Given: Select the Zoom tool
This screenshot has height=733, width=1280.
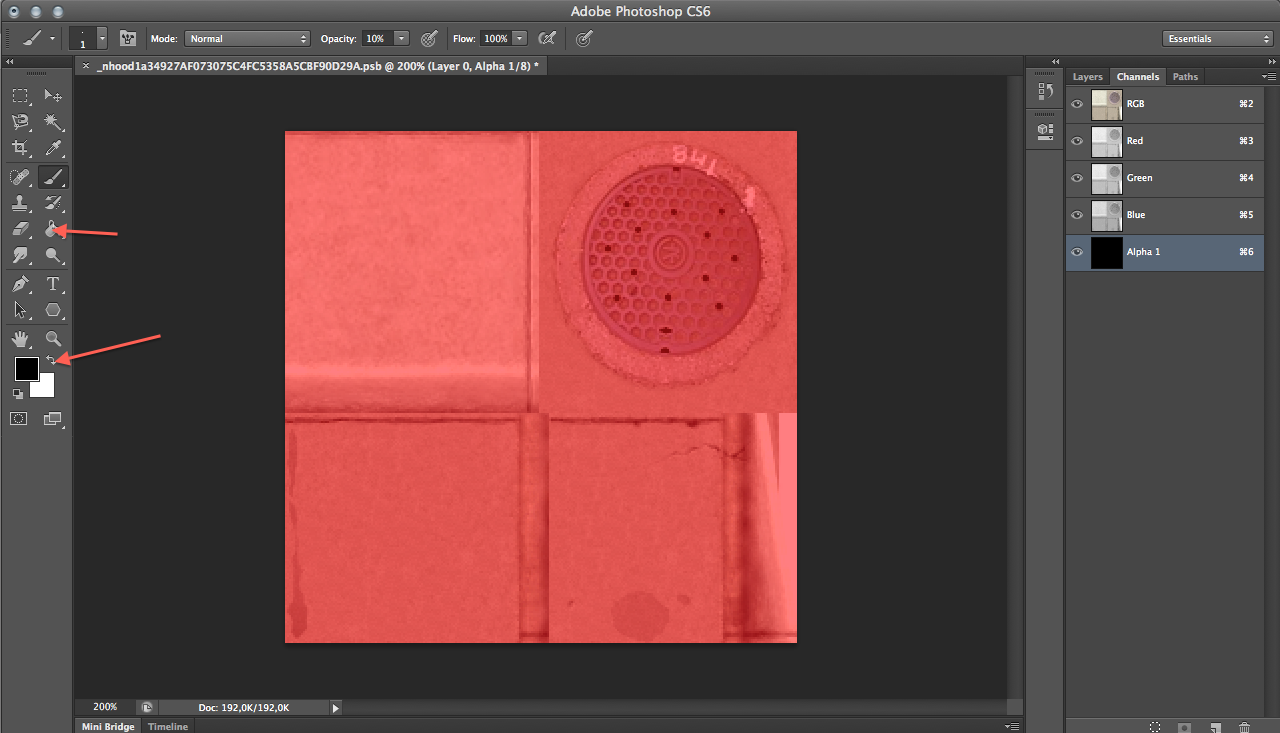Looking at the screenshot, I should pos(53,339).
